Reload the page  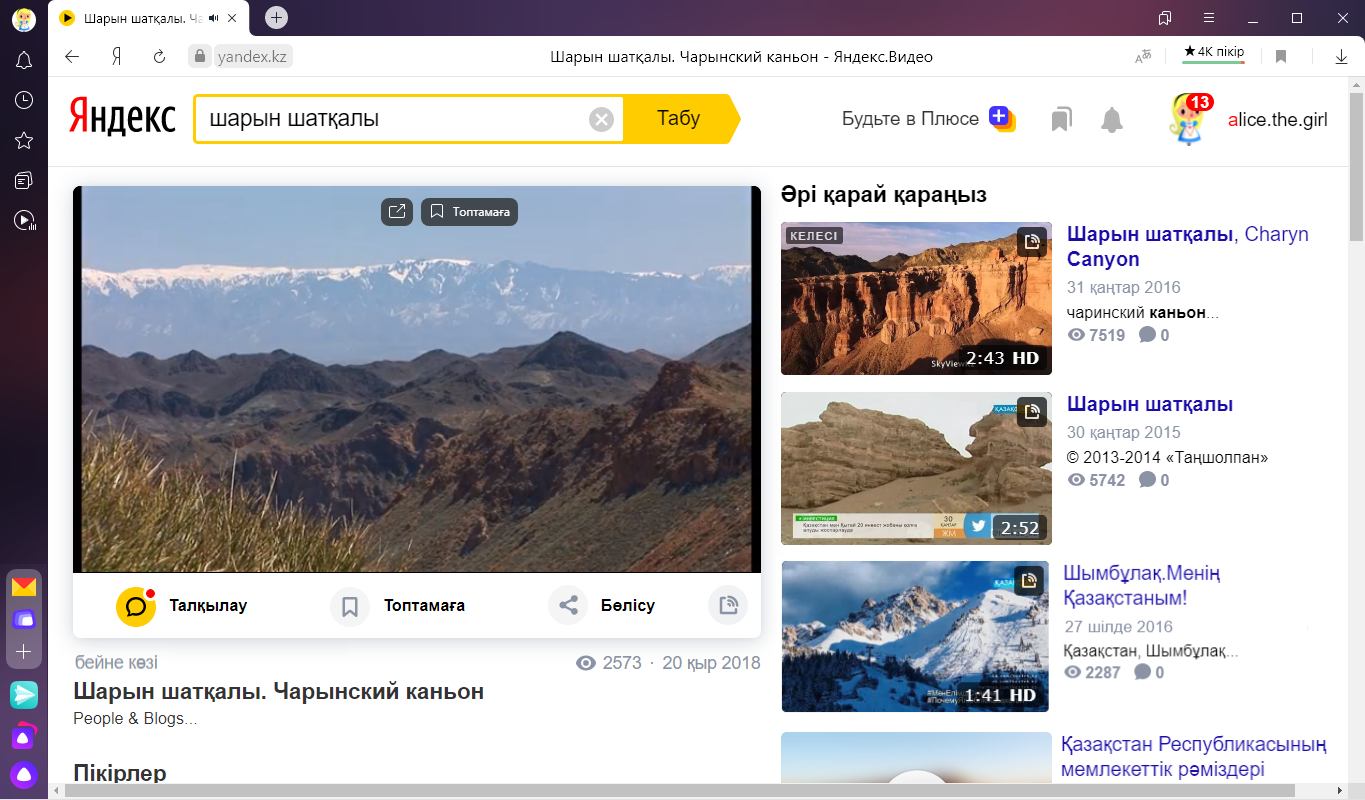click(159, 57)
